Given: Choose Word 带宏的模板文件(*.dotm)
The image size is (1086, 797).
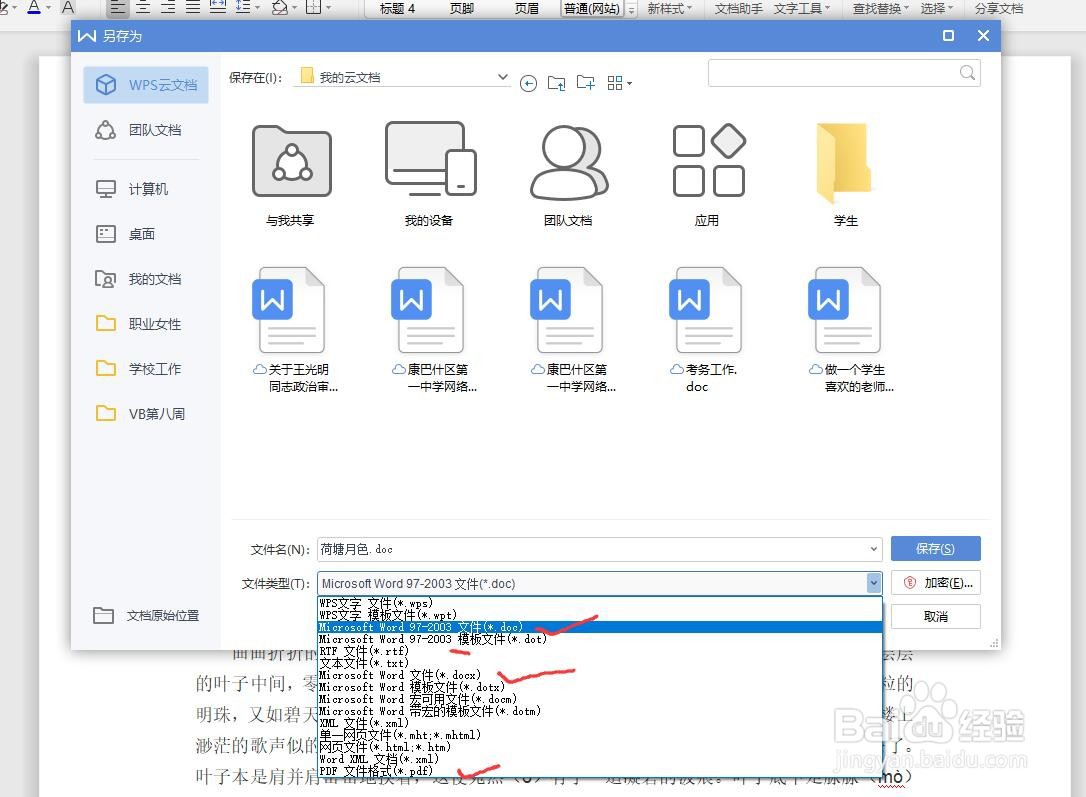Looking at the screenshot, I should pyautogui.click(x=600, y=711).
